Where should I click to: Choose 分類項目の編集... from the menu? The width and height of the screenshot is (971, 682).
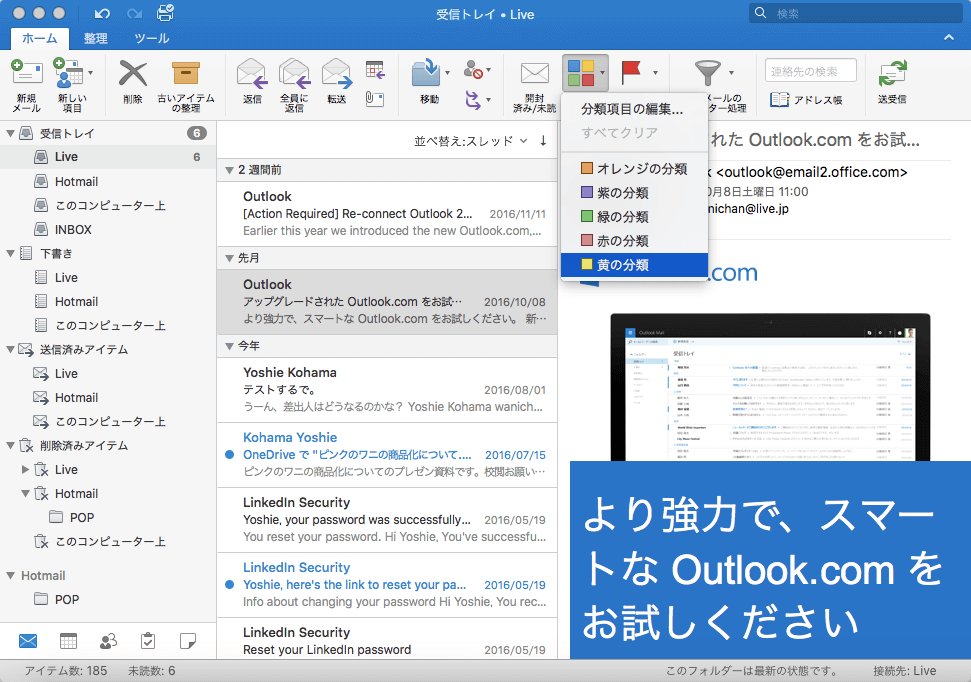(634, 109)
